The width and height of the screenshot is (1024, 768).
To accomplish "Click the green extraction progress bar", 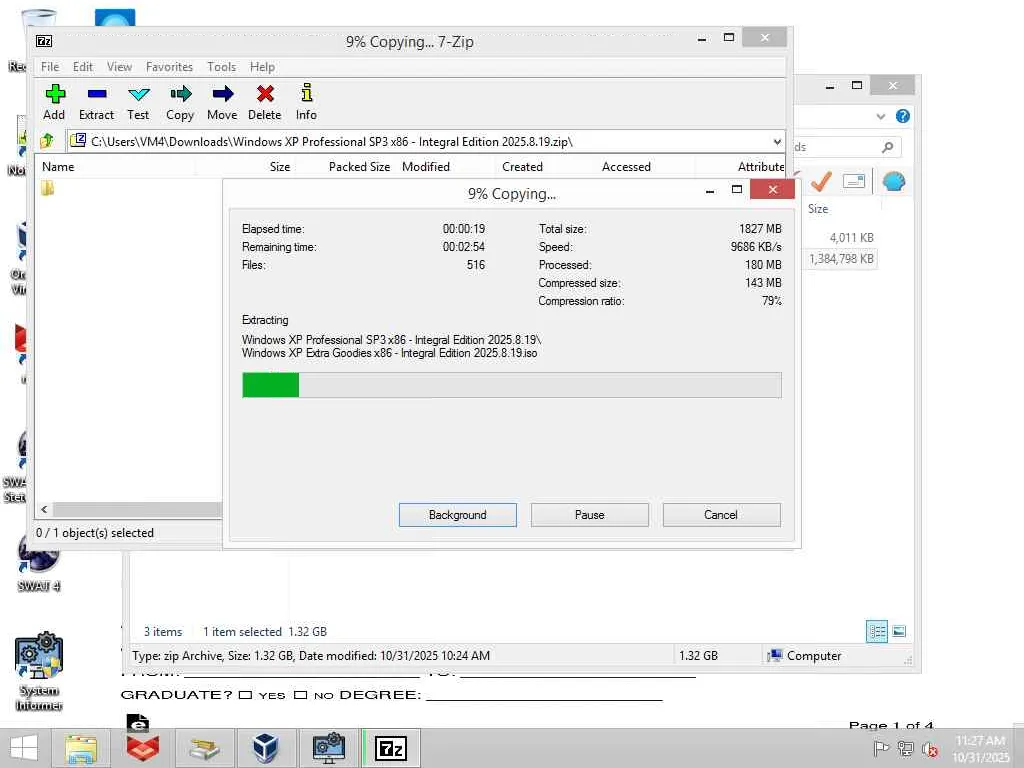I will click(511, 385).
